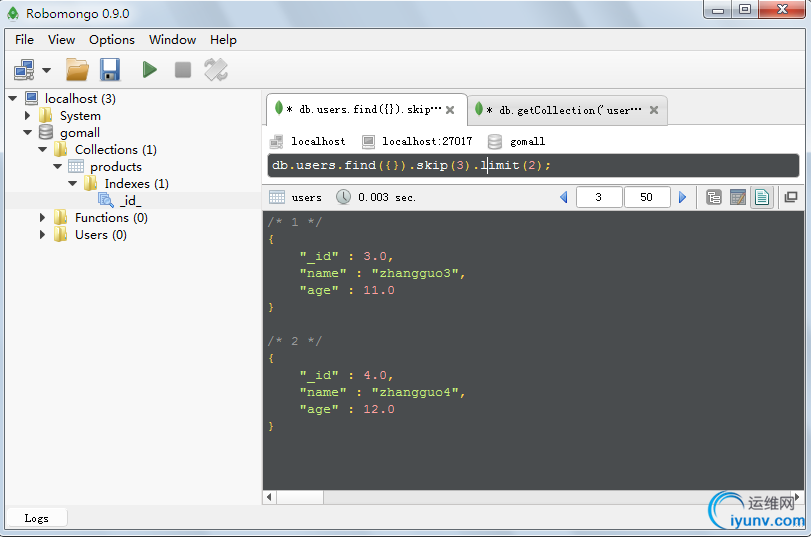Select the Indexes (1) folder
811x537 pixels.
(x=137, y=184)
